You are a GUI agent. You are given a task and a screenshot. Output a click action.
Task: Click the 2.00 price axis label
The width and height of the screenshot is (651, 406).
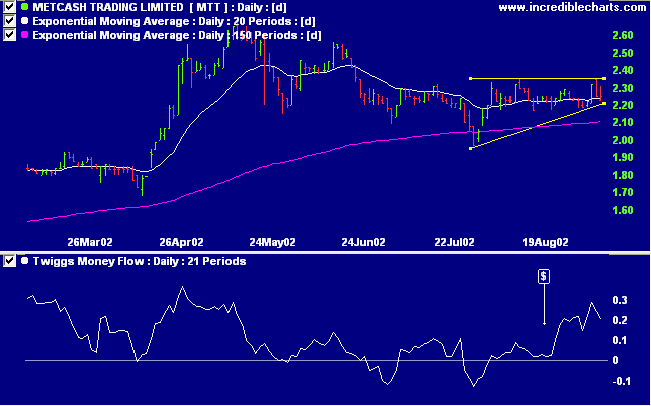623,140
